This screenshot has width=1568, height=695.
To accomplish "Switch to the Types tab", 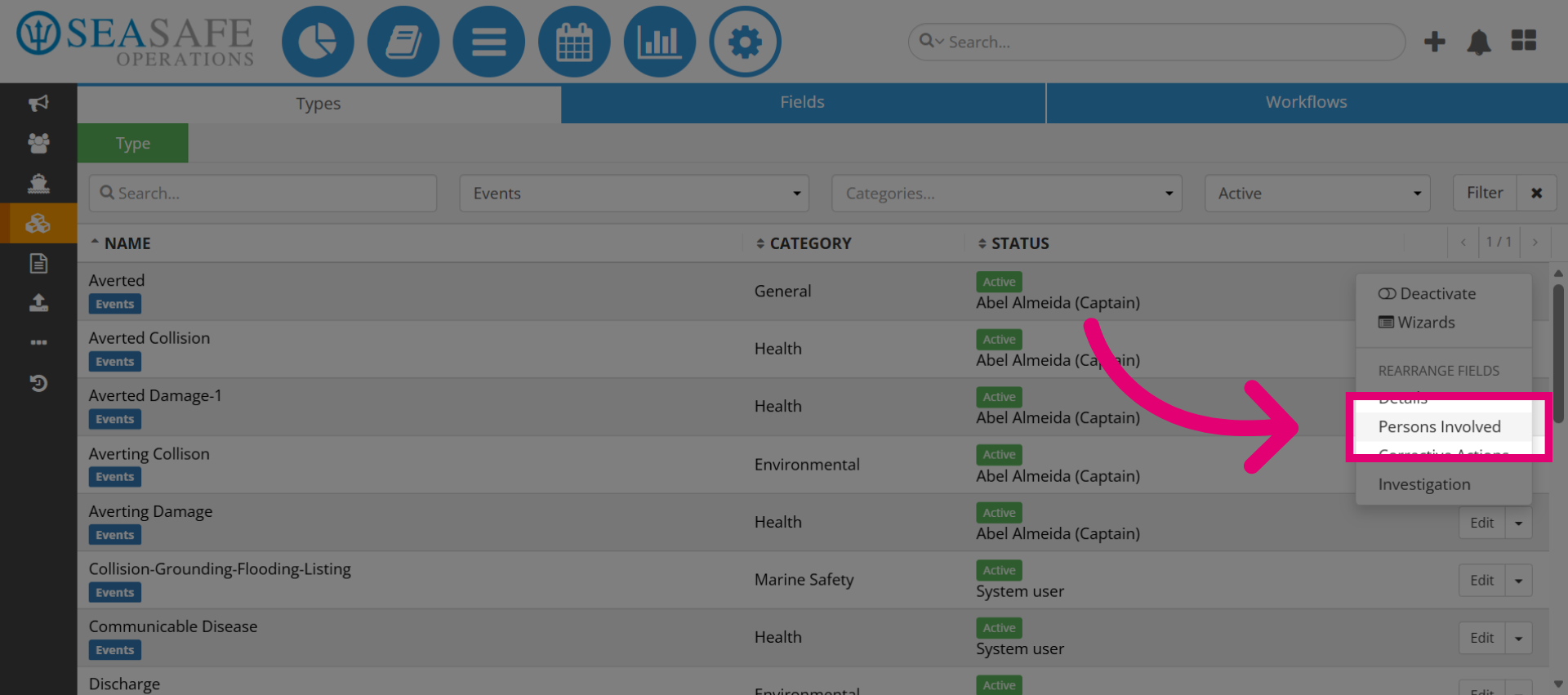I will click(x=318, y=104).
